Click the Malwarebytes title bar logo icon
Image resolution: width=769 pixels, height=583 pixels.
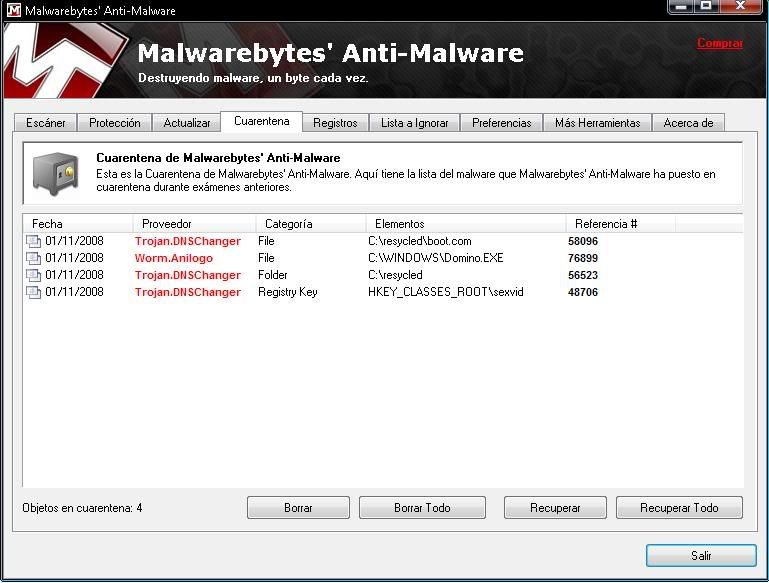pyautogui.click(x=14, y=10)
